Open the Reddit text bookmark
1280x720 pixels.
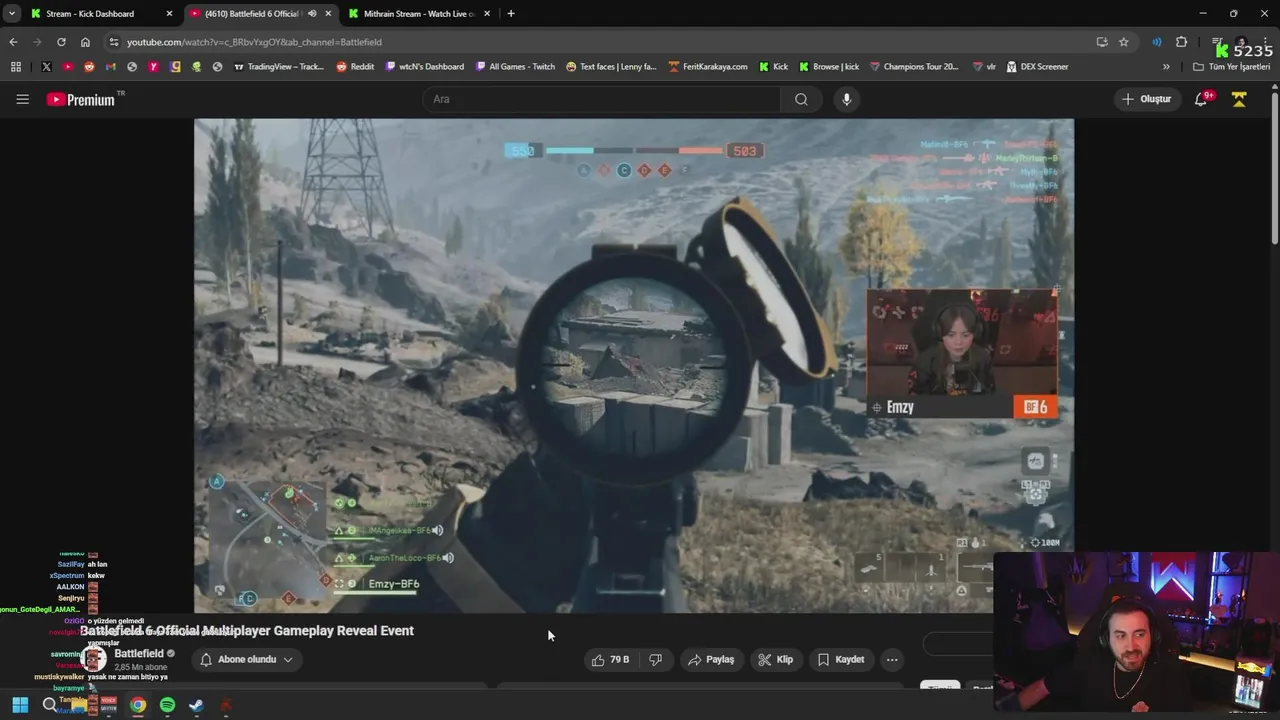pyautogui.click(x=355, y=67)
